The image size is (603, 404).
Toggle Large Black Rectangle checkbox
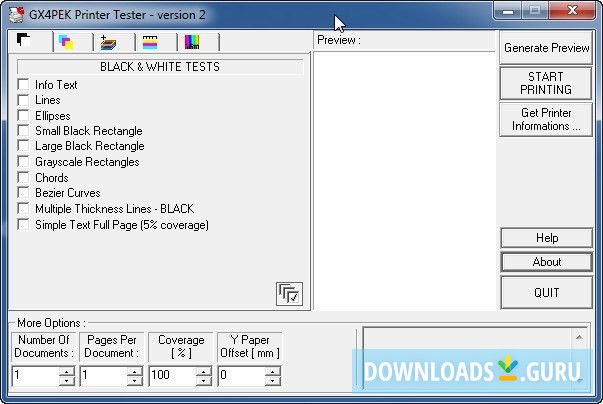23,146
